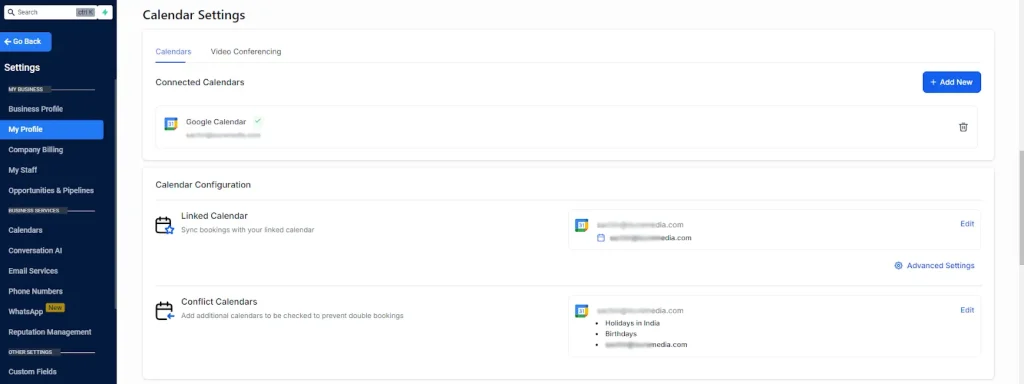Open Email Services settings

click(33, 271)
